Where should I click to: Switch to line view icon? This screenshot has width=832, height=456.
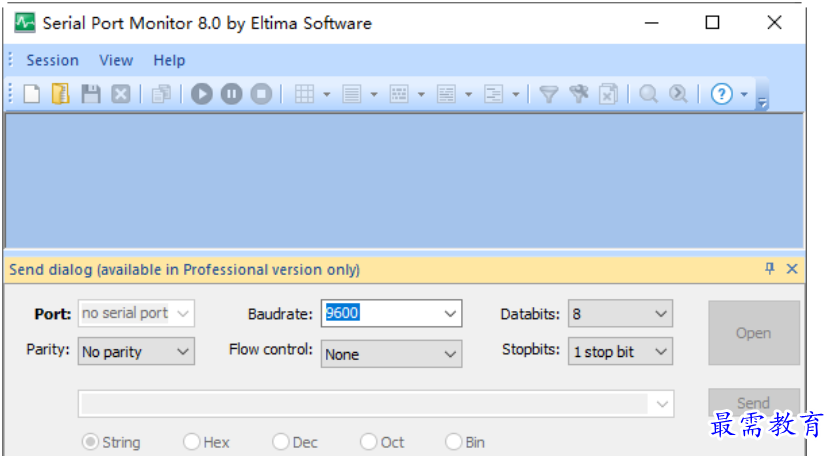pos(352,94)
